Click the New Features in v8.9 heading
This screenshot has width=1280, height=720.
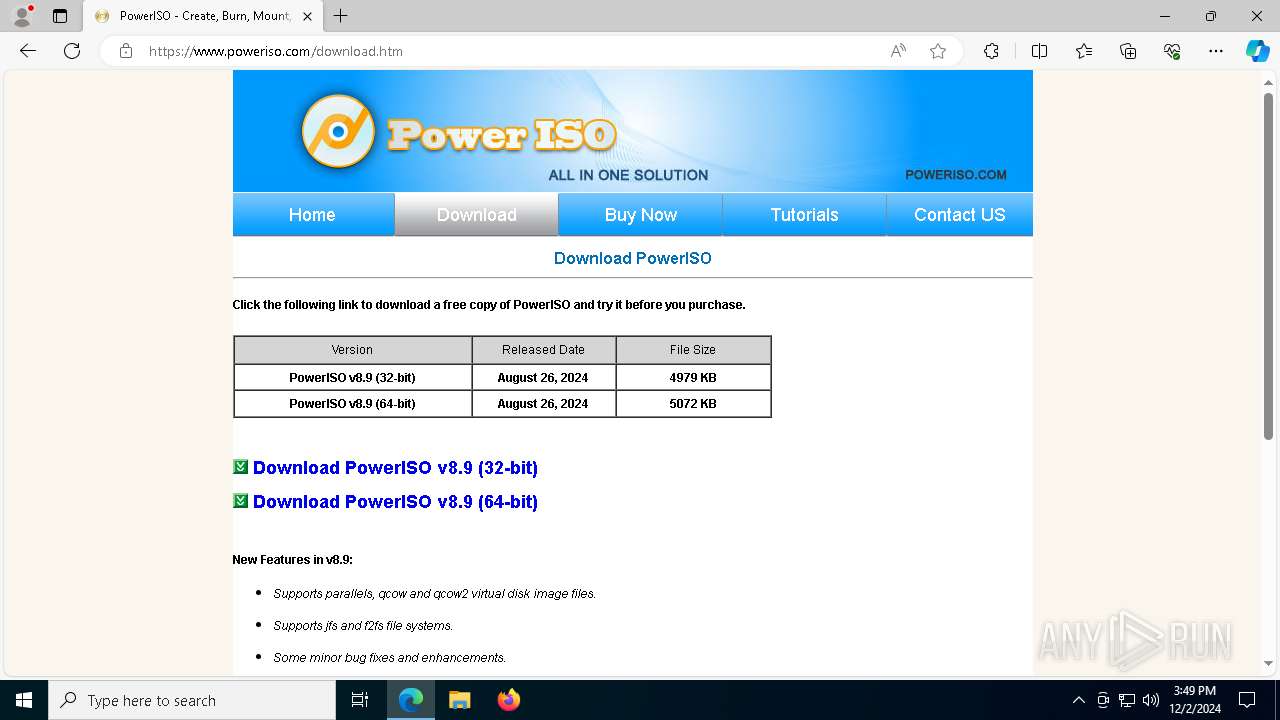(292, 559)
